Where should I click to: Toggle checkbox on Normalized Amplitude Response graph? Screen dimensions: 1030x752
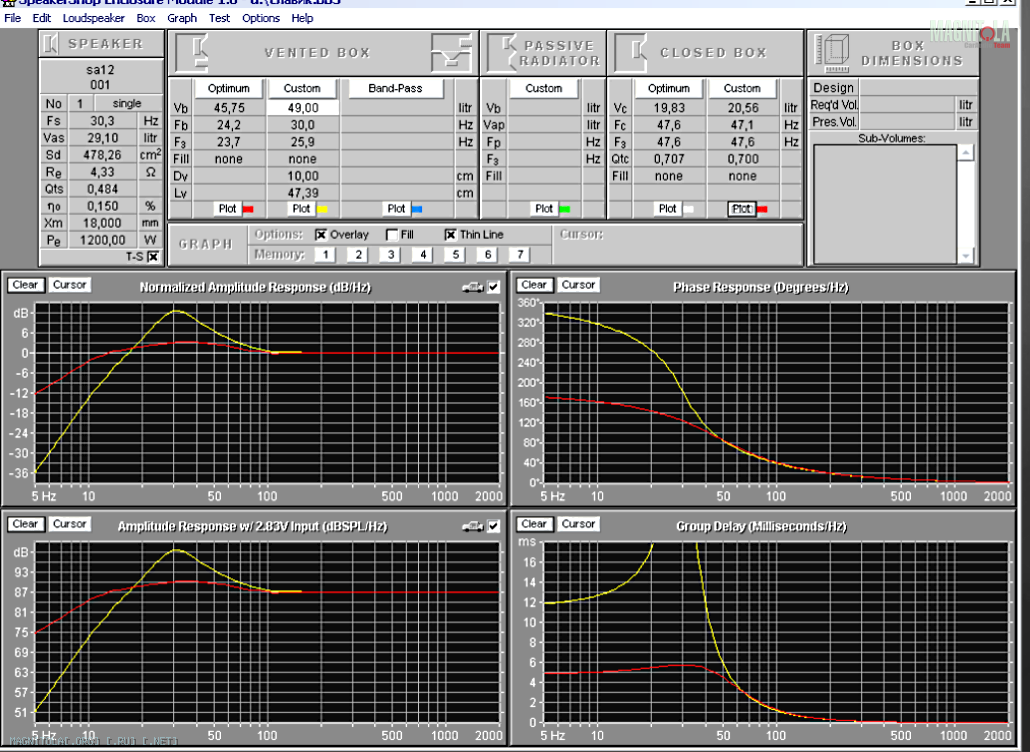point(494,287)
